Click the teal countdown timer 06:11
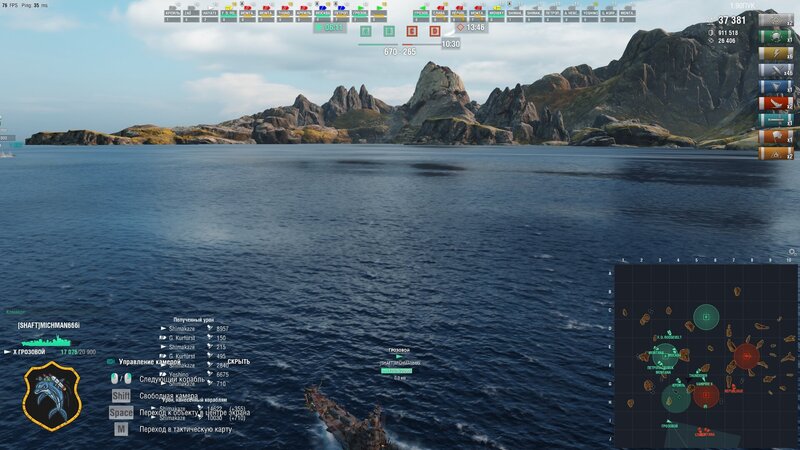This screenshot has width=800, height=450. 330,27
